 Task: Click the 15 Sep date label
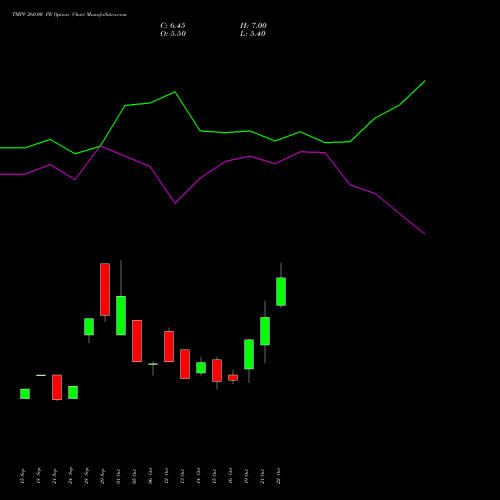[23, 476]
